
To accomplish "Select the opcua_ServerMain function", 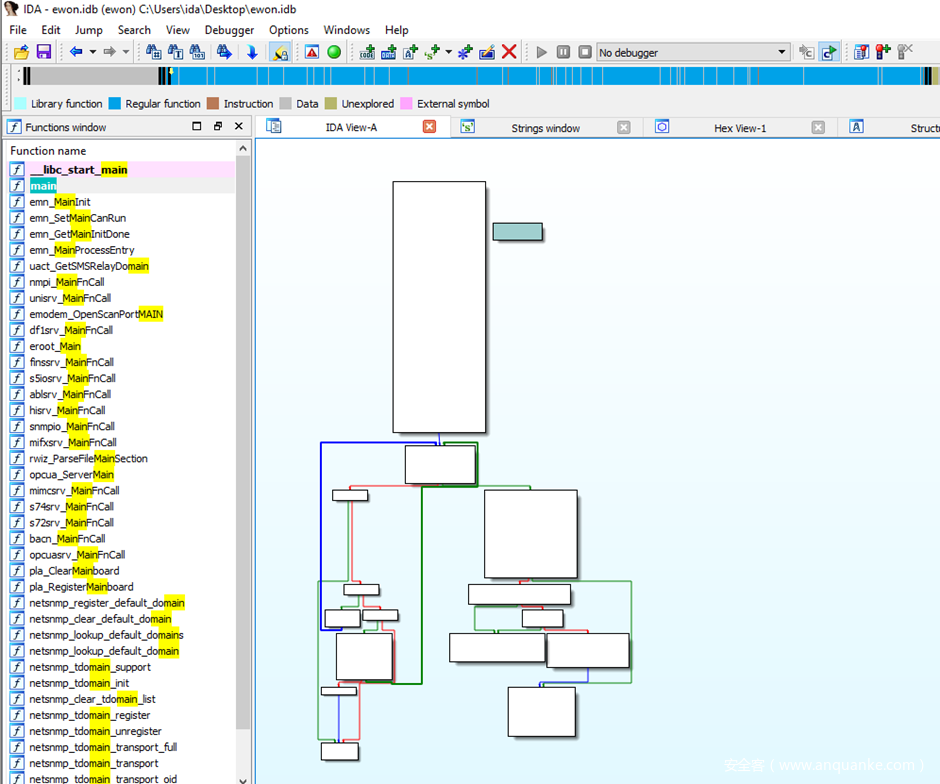I will pos(71,474).
